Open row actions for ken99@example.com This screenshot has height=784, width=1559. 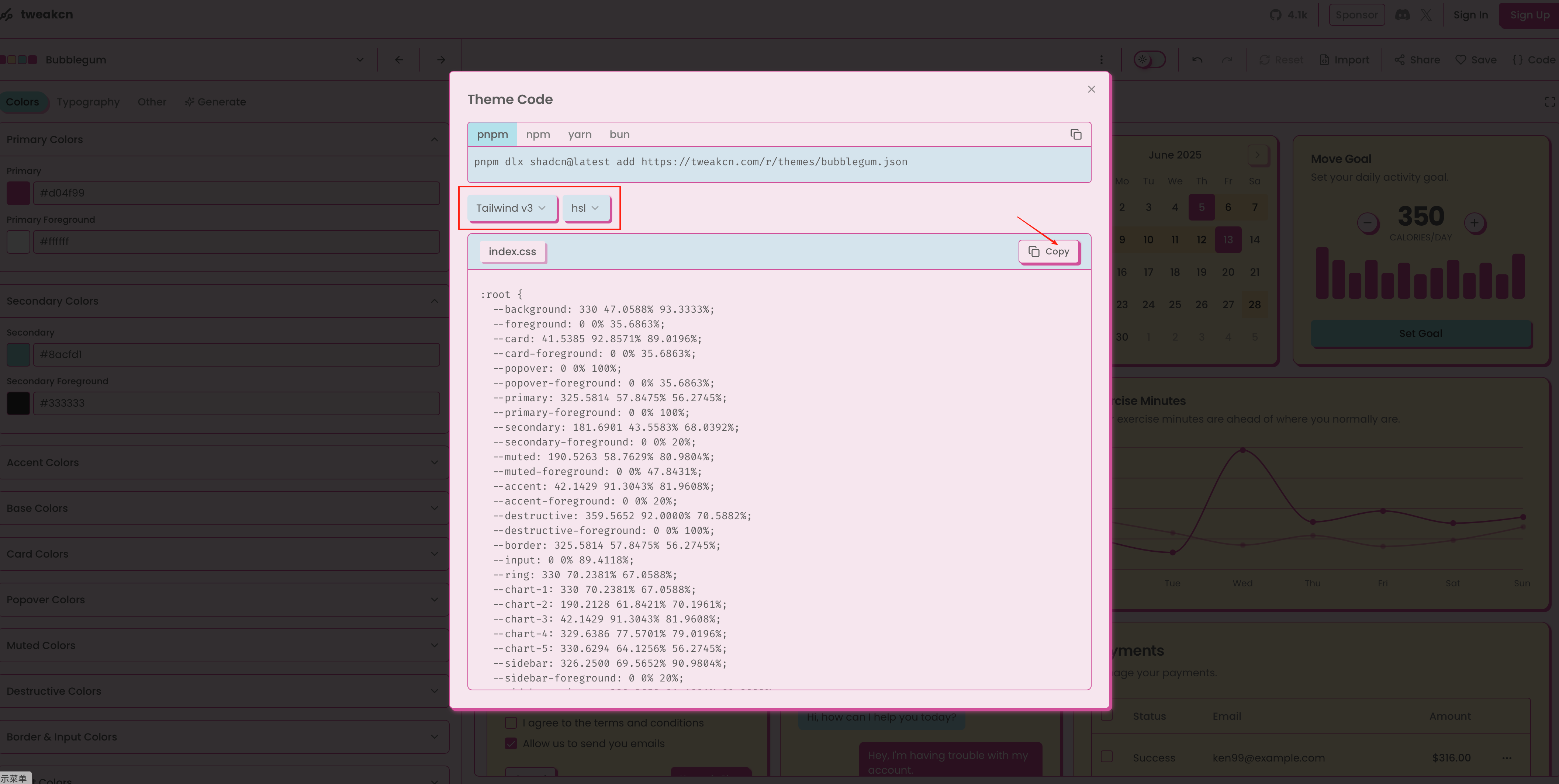click(1506, 758)
